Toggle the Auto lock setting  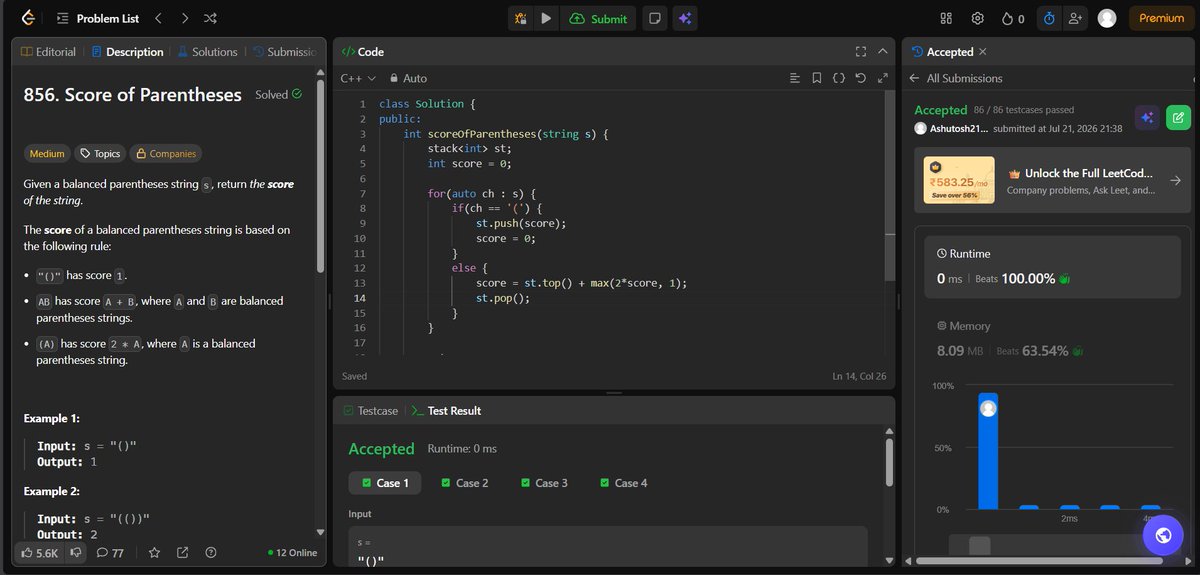(408, 78)
